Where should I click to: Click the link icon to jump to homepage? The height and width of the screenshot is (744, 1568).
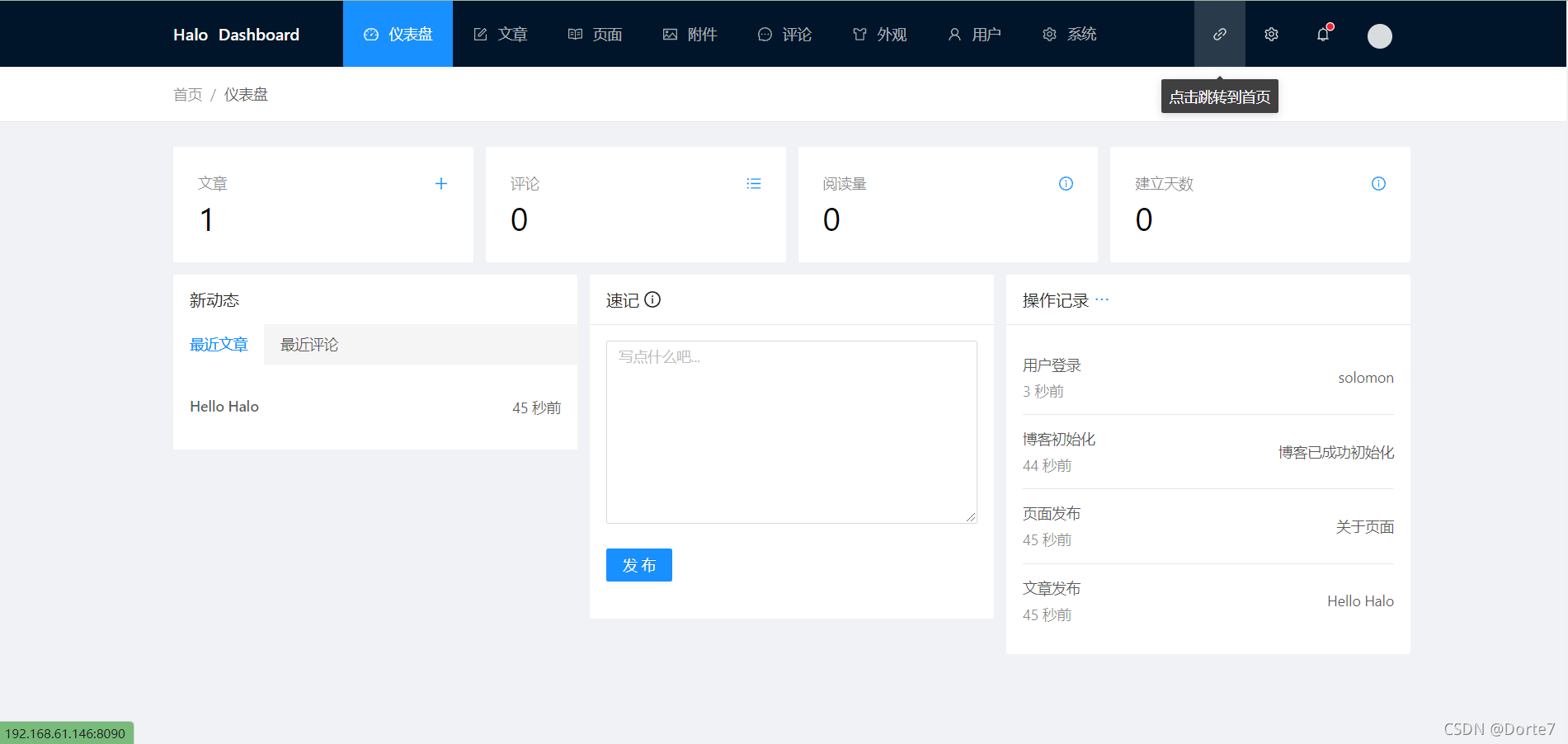[x=1219, y=34]
